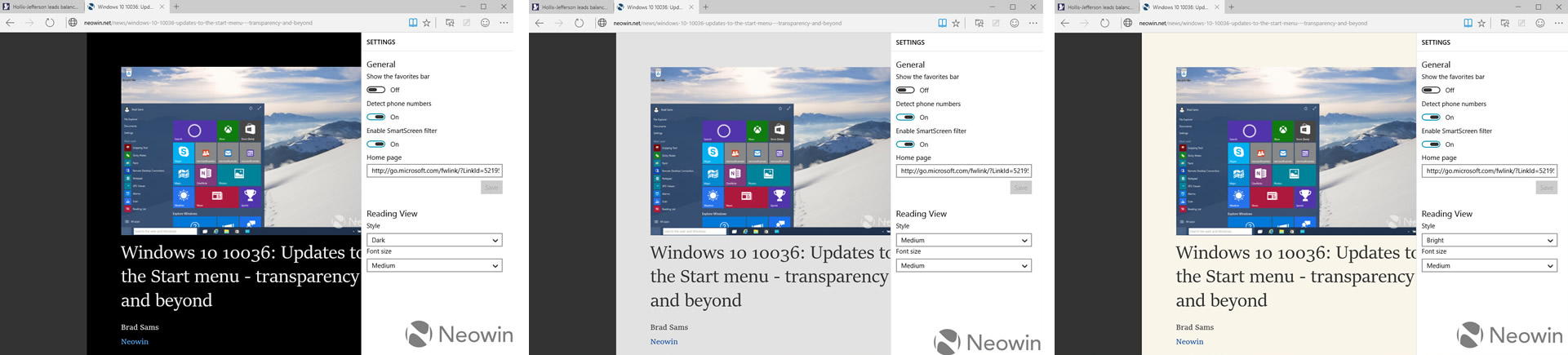Toggle Detect phone numbers in Bright-style window
The image size is (1568, 355).
[1431, 117]
